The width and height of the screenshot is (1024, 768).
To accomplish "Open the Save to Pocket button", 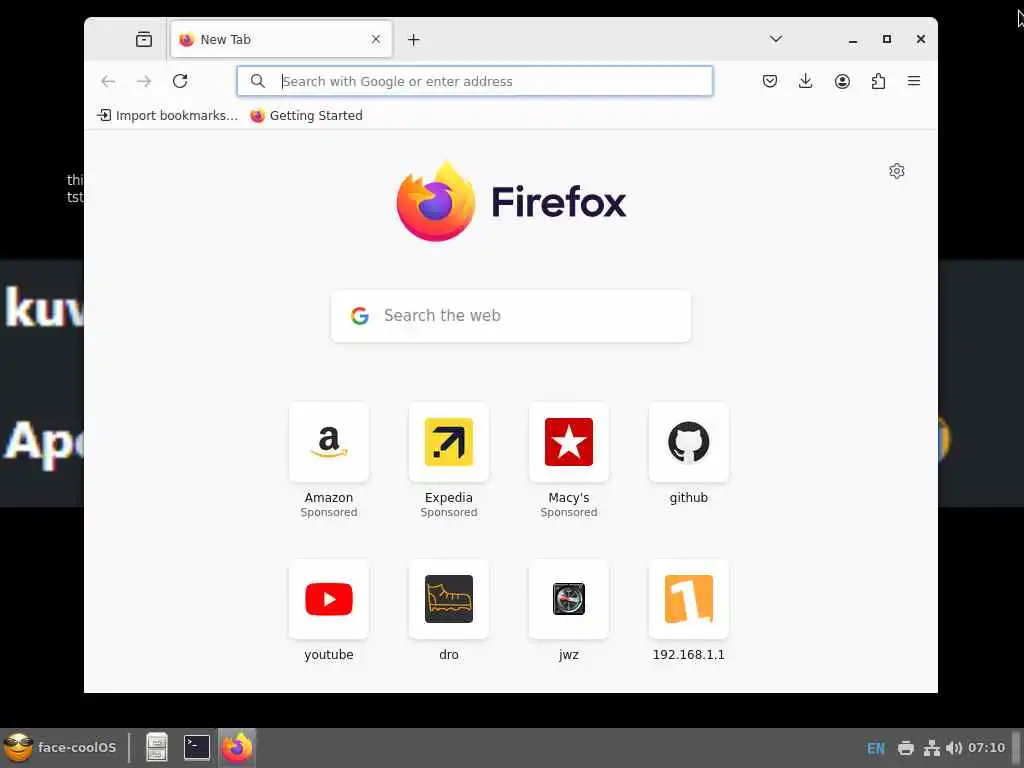I will click(x=770, y=81).
